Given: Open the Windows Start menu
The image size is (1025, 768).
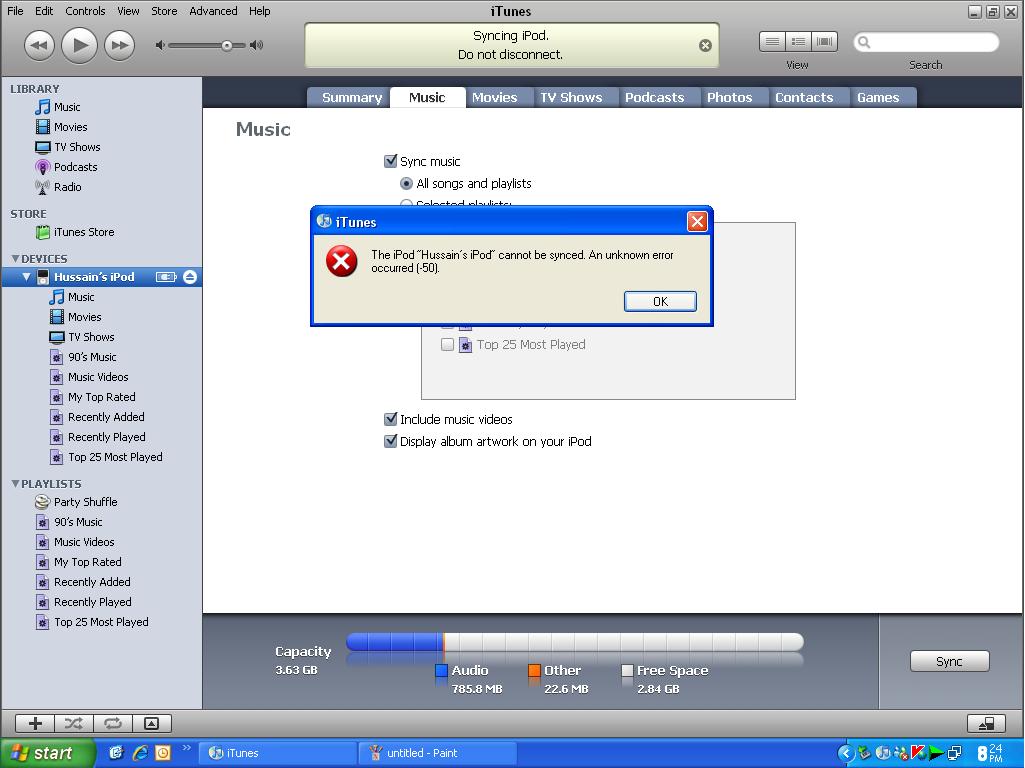Looking at the screenshot, I should [48, 753].
